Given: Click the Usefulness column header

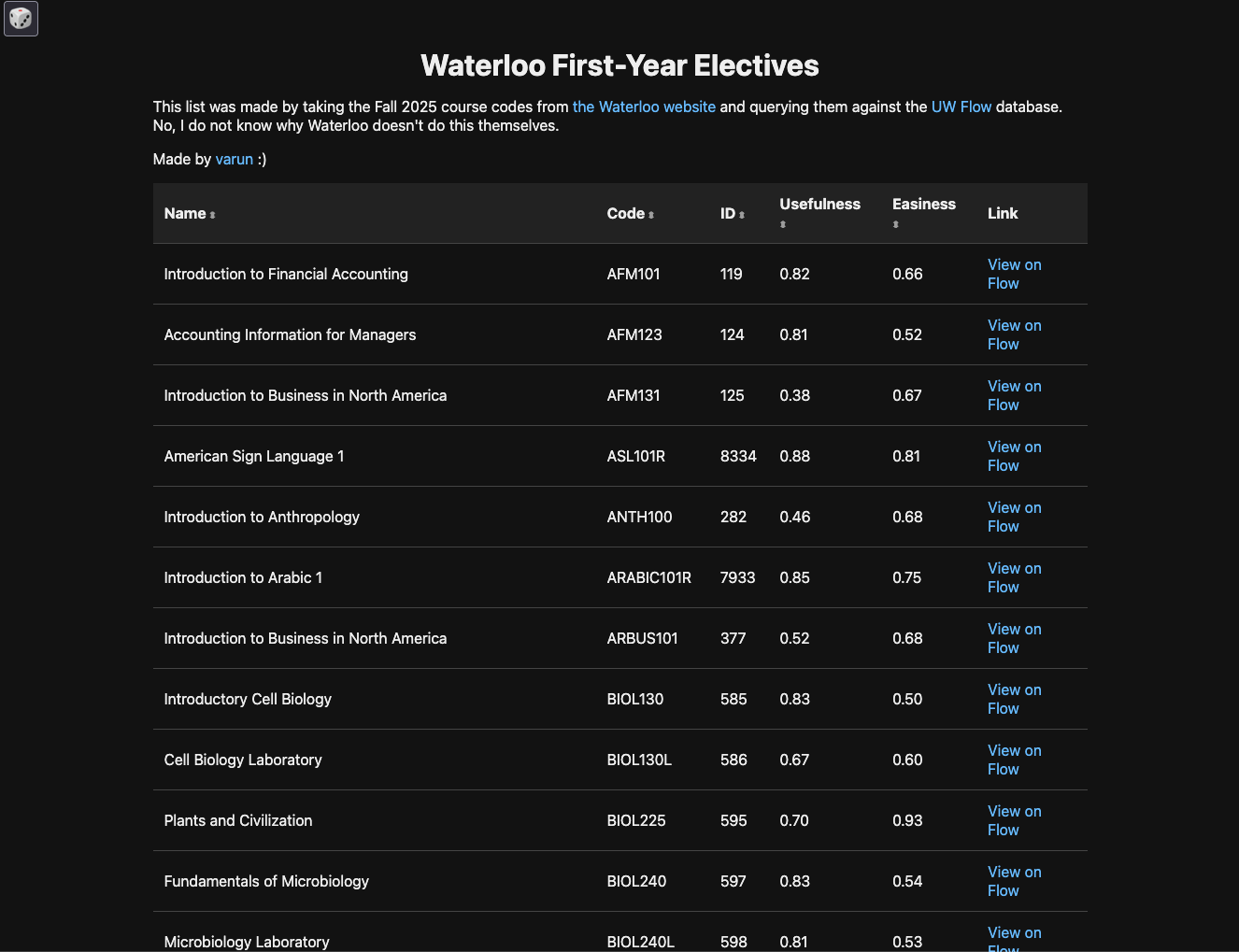Looking at the screenshot, I should [819, 204].
